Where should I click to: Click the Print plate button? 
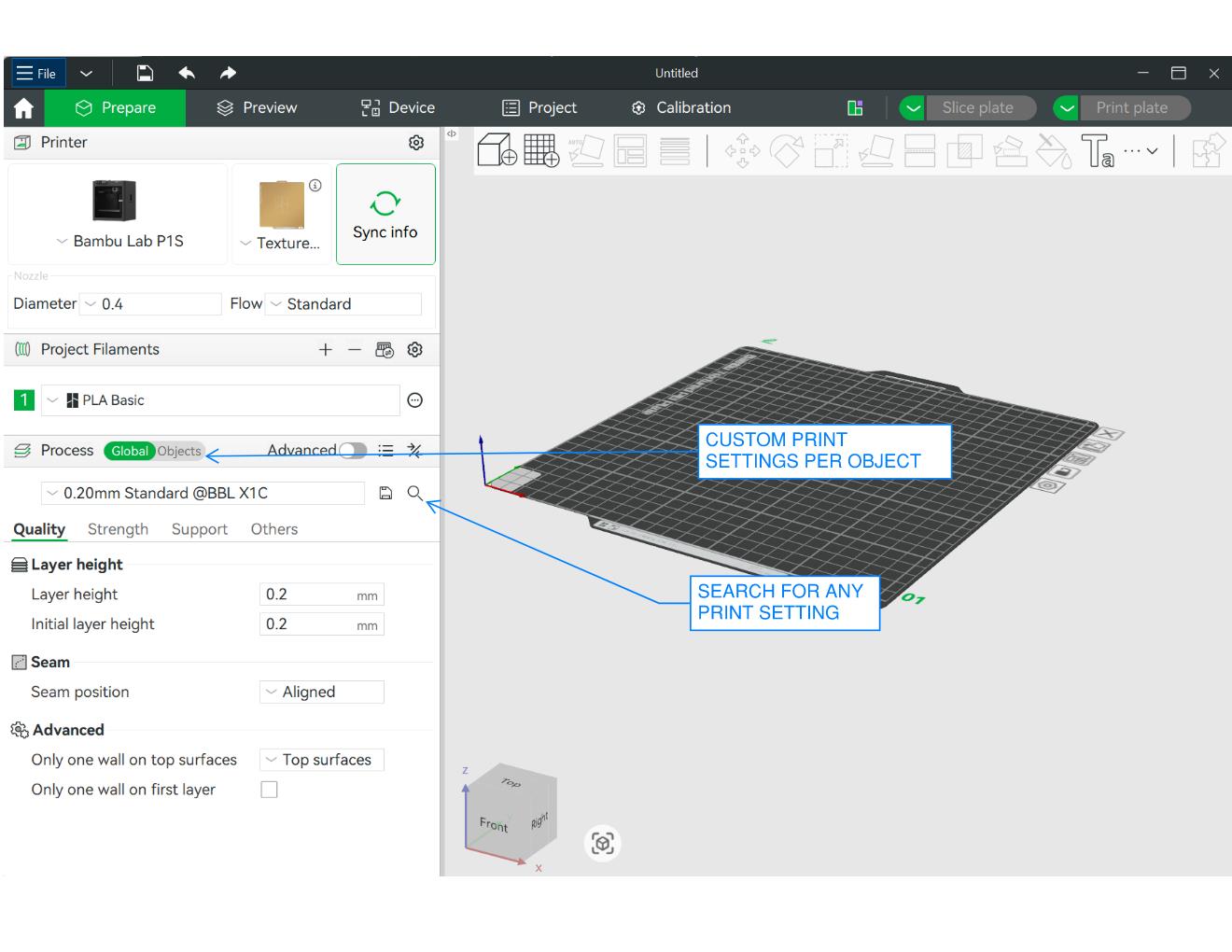pyautogui.click(x=1131, y=107)
